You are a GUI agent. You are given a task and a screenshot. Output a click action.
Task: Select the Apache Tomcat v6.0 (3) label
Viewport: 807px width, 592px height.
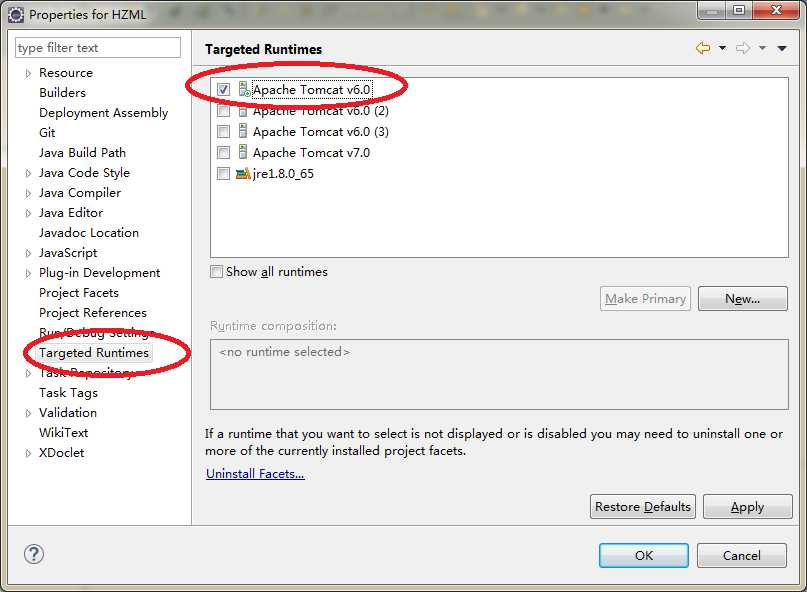(321, 132)
